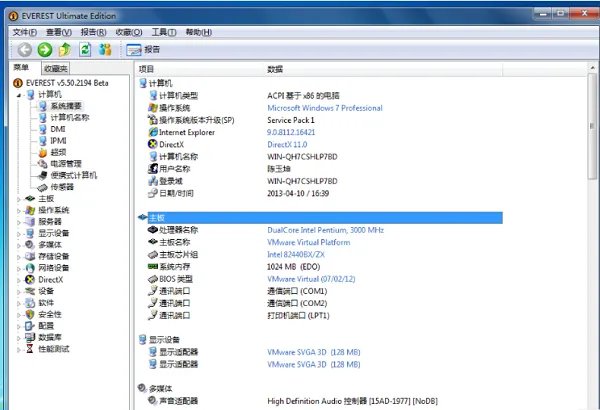Click the 电源管理 icon in tree
The width and height of the screenshot is (600, 410).
[43, 164]
